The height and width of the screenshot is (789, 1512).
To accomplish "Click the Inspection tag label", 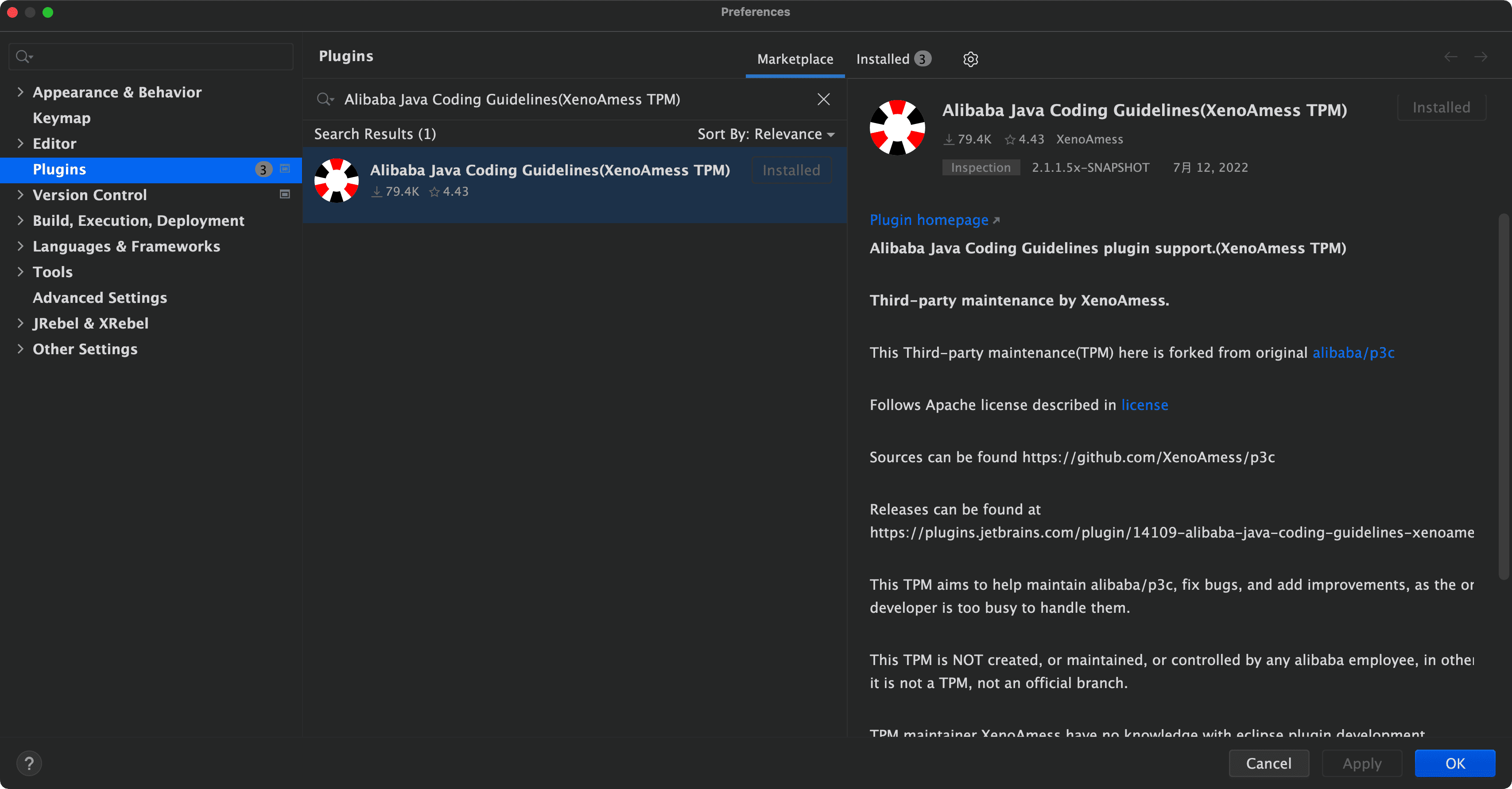I will (981, 168).
